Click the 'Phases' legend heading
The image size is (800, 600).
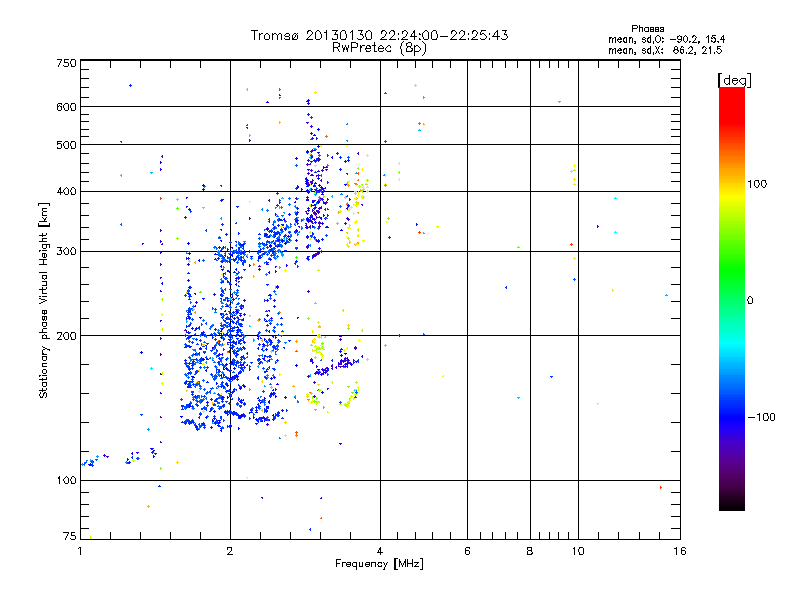click(x=647, y=29)
